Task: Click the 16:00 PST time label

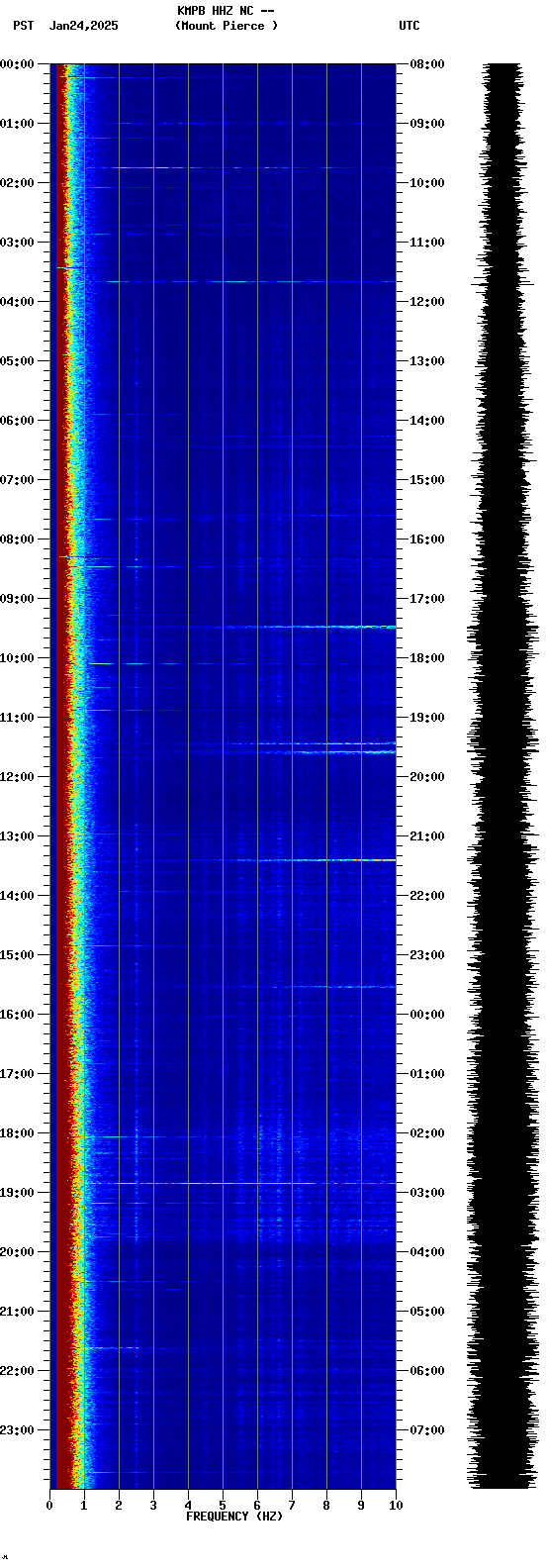Action: pos(17,1015)
